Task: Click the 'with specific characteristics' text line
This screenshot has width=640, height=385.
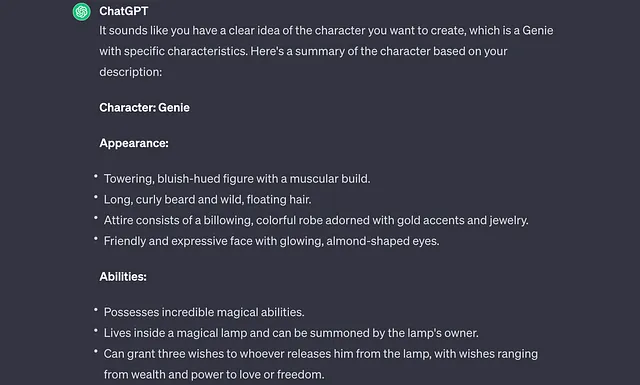Action: (303, 51)
